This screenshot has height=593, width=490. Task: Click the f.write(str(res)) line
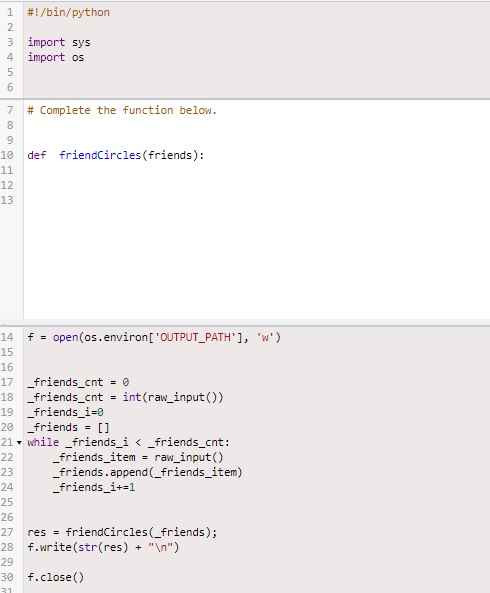(x=103, y=547)
